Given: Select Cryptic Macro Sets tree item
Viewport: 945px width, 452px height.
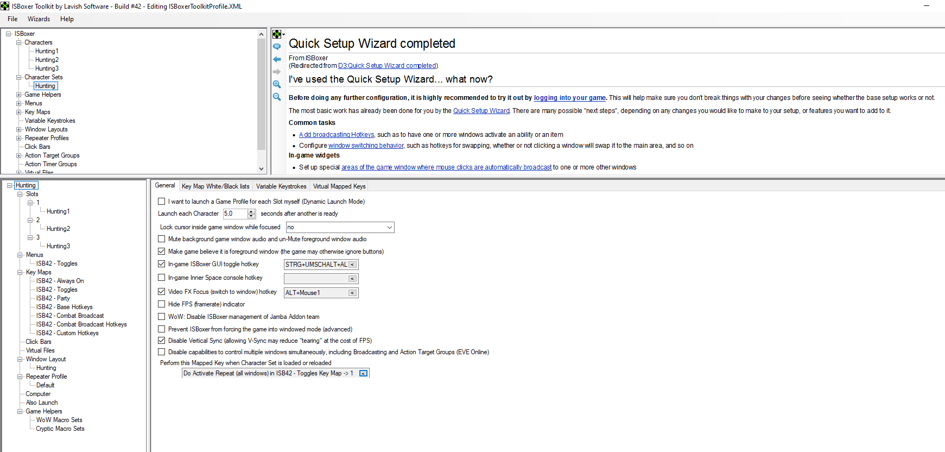Looking at the screenshot, I should (60, 428).
